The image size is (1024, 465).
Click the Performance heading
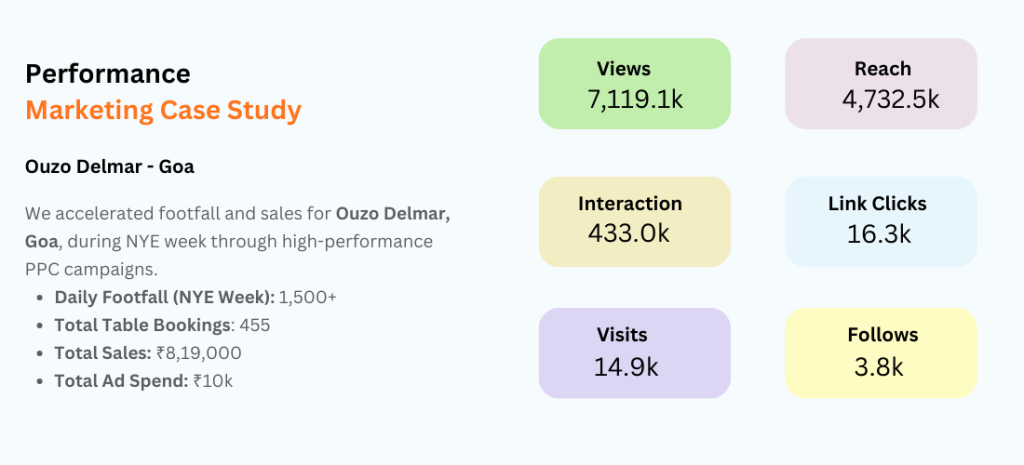(x=108, y=74)
